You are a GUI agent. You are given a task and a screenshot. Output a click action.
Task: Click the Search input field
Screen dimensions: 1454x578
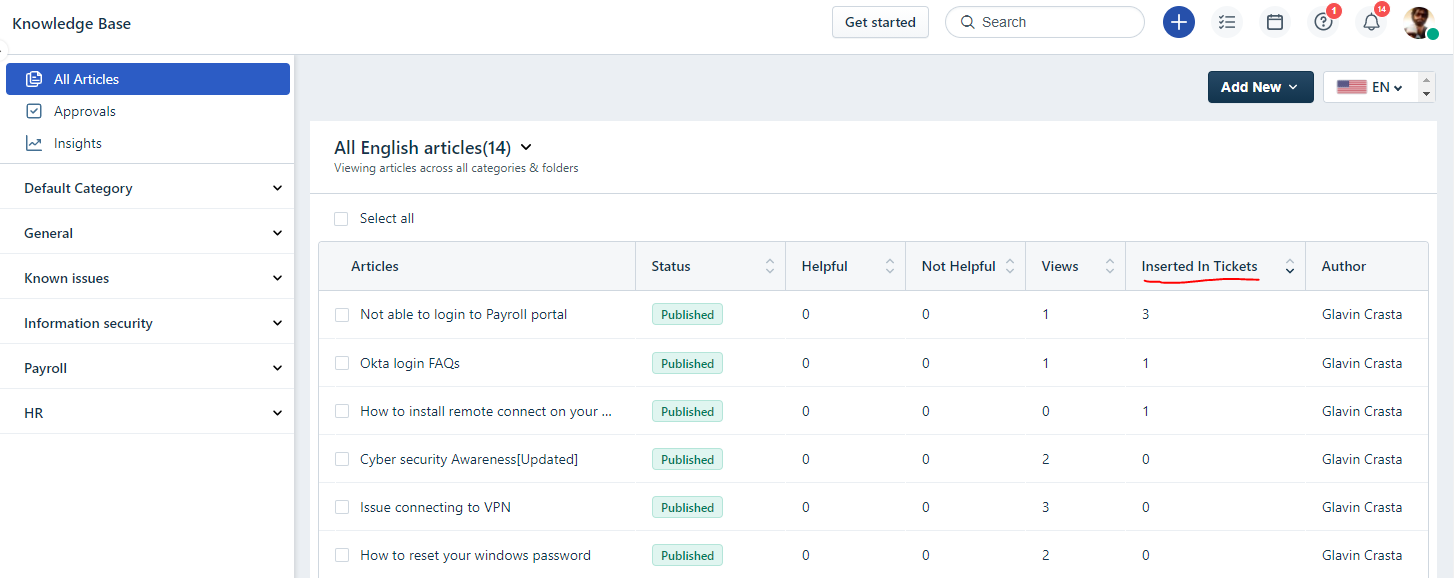point(1045,22)
